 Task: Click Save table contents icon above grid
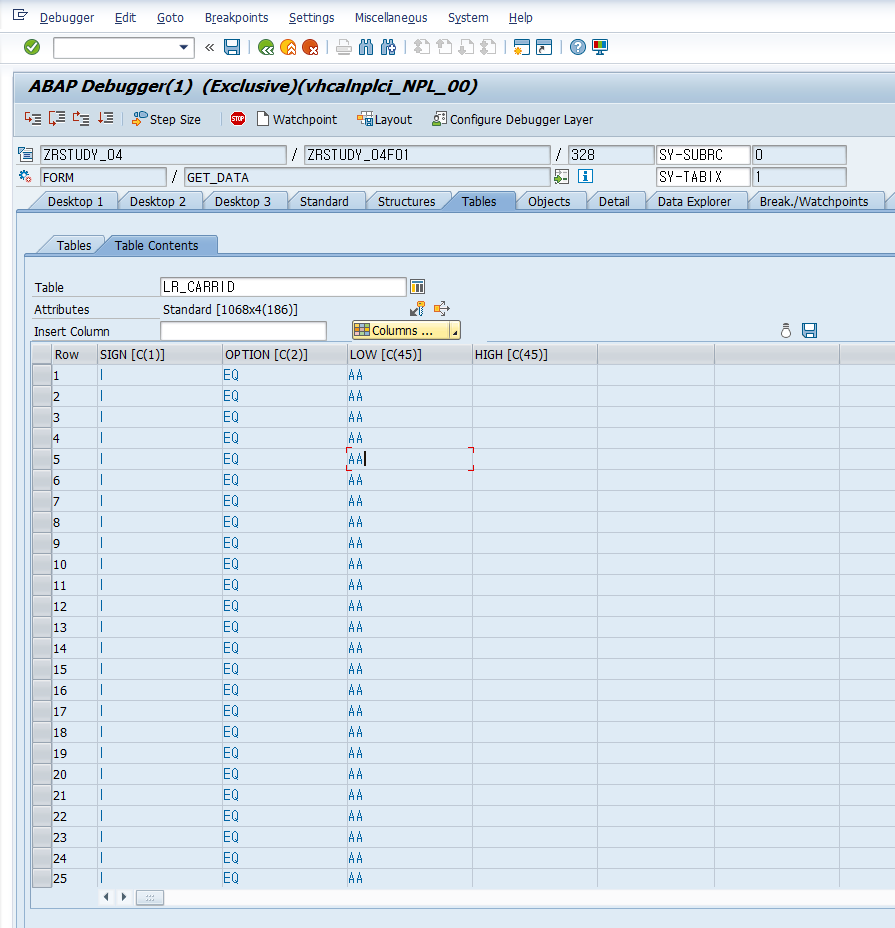click(x=808, y=330)
